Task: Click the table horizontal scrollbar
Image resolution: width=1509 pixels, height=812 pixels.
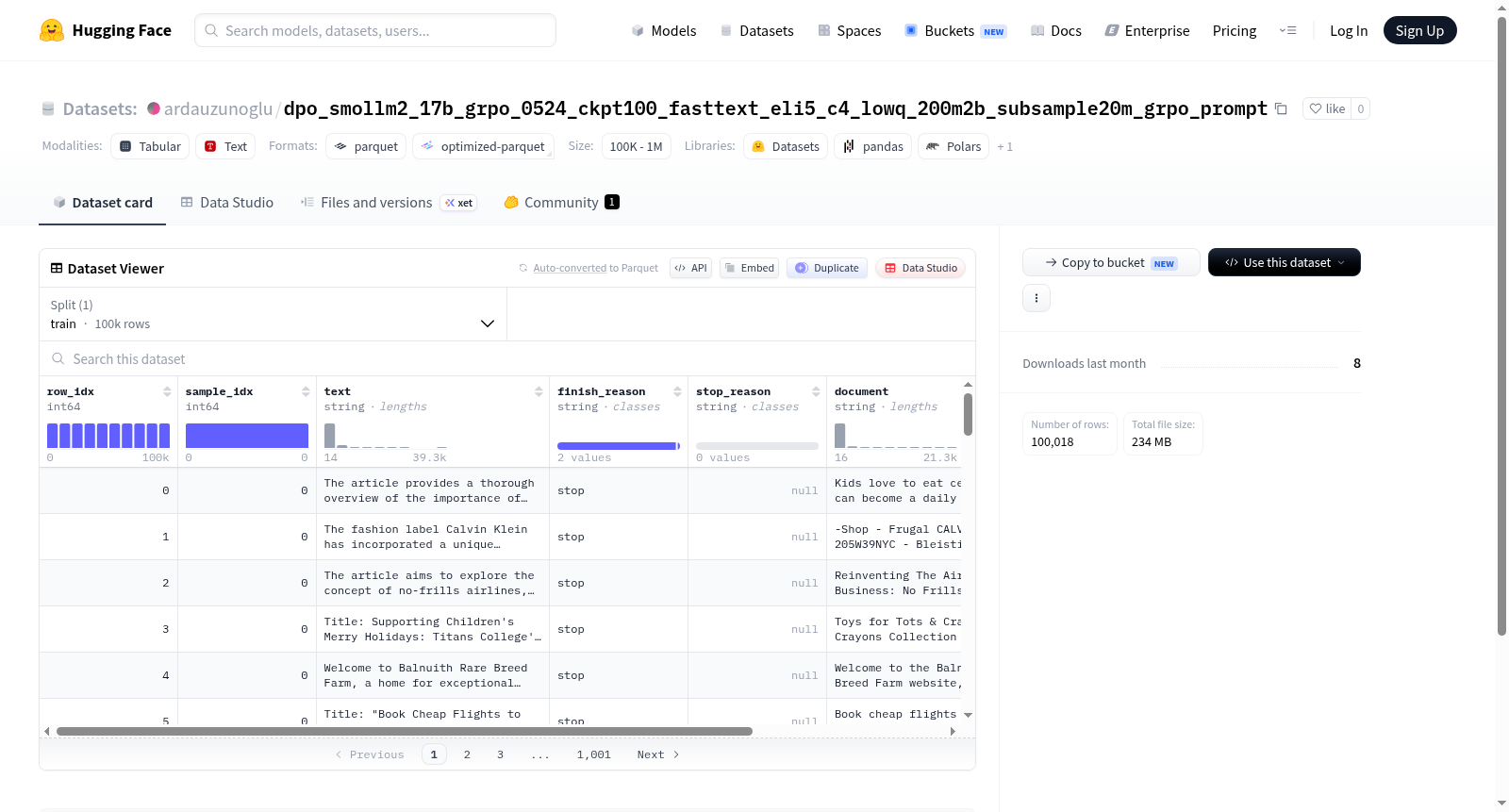Action: pyautogui.click(x=404, y=731)
